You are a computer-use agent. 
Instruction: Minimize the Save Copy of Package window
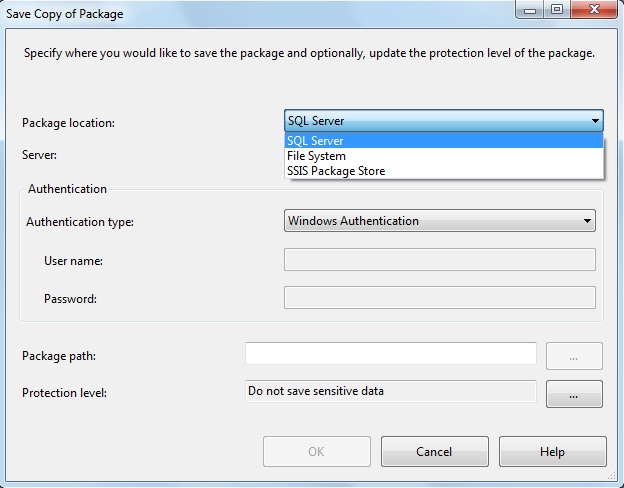pos(532,9)
